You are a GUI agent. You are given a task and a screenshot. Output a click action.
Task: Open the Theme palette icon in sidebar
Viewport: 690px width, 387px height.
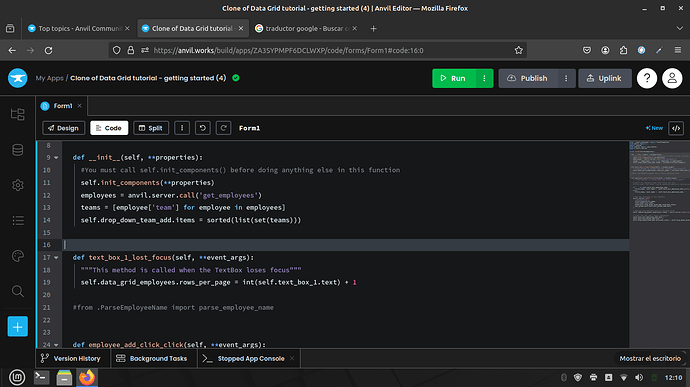[x=18, y=256]
